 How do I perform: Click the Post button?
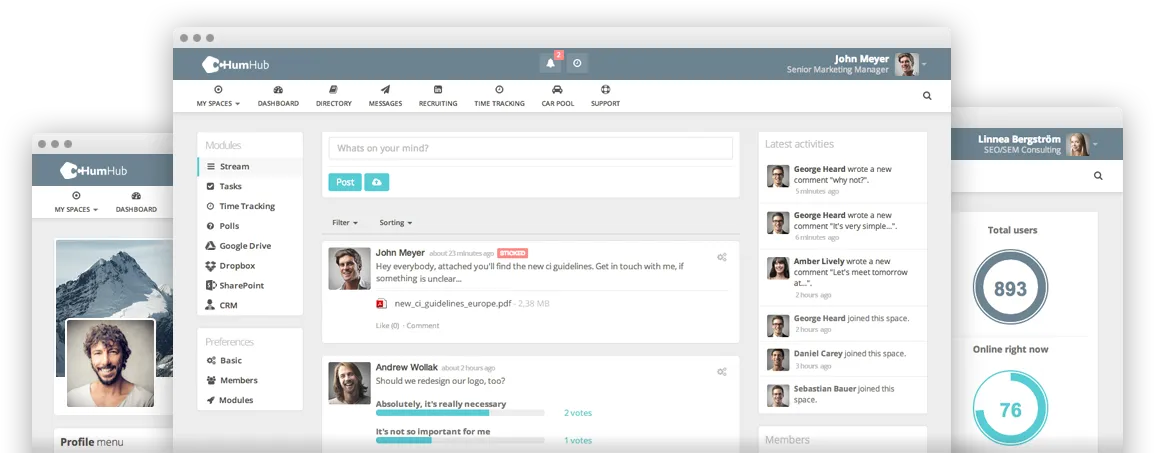point(345,182)
